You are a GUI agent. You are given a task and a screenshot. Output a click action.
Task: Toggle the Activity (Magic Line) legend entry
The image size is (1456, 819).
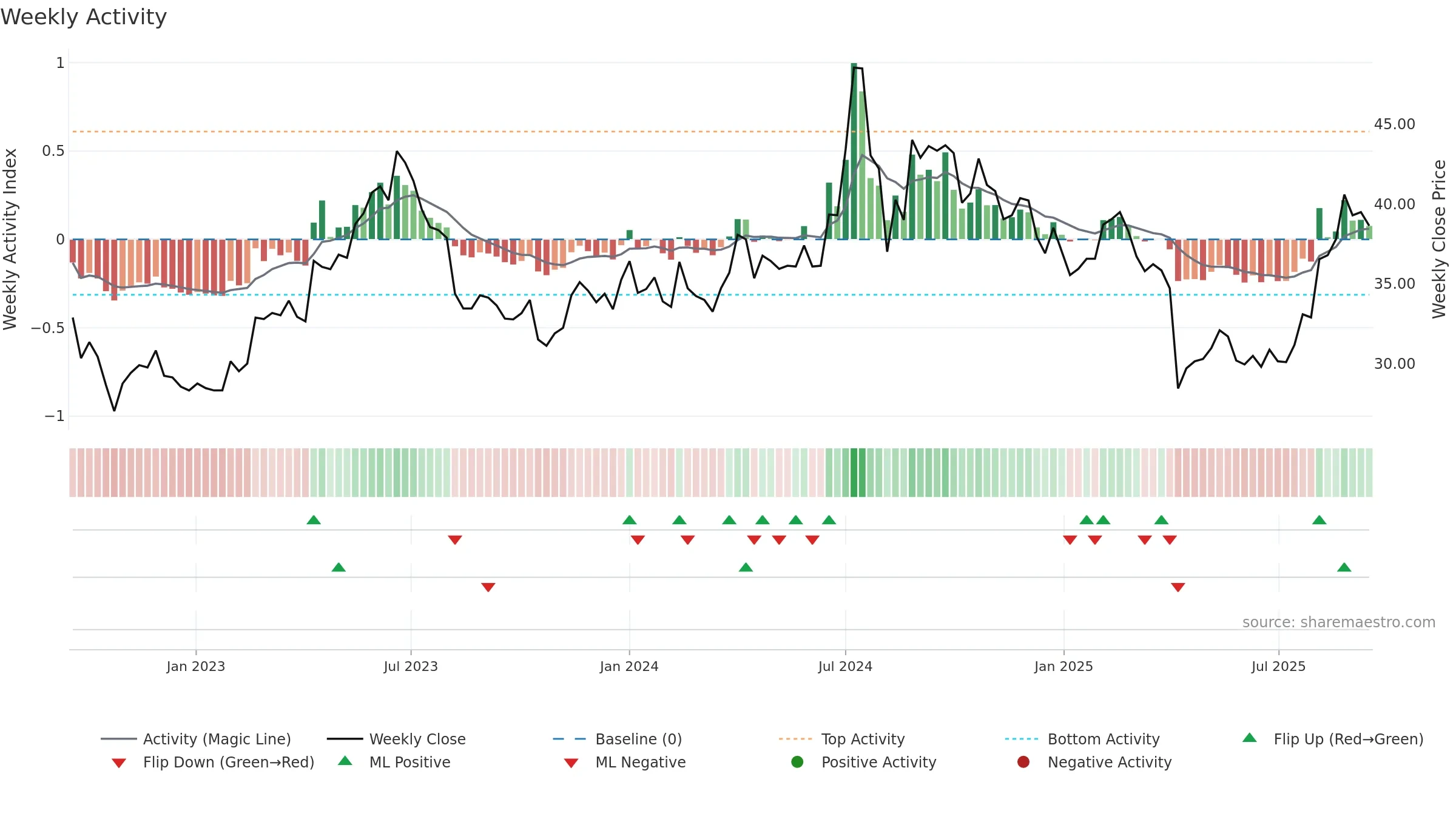point(196,739)
